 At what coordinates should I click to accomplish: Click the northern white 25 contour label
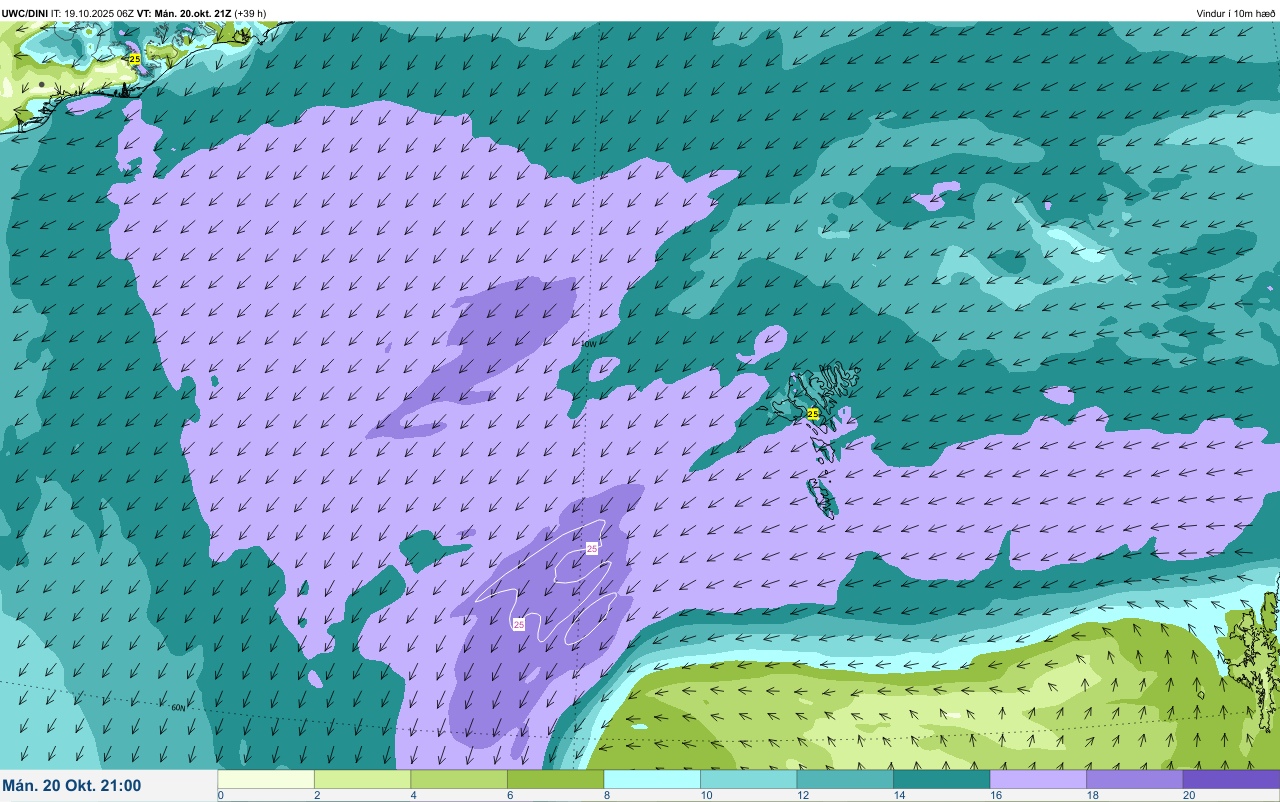click(592, 549)
